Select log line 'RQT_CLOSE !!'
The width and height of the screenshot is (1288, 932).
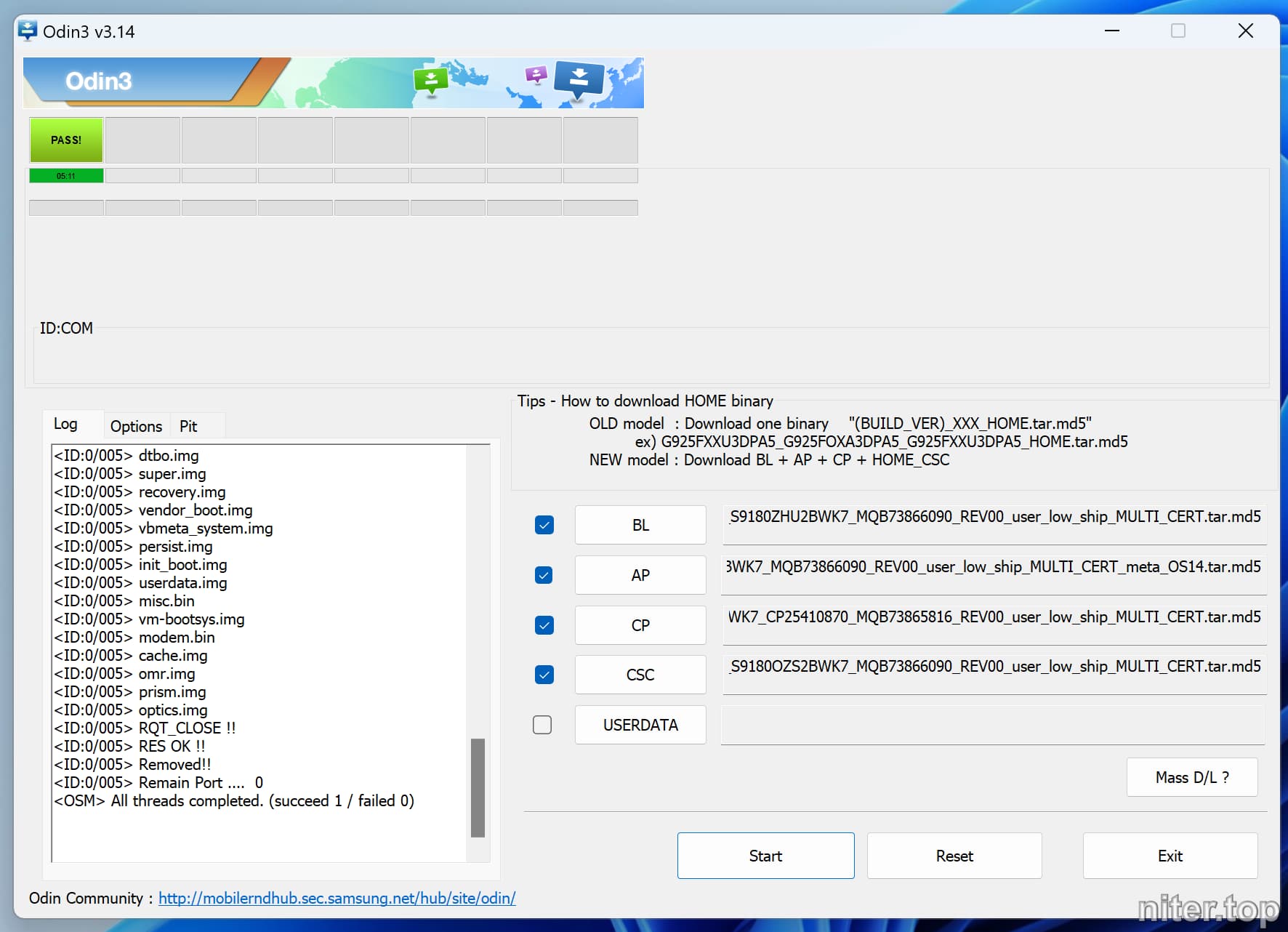click(x=145, y=728)
